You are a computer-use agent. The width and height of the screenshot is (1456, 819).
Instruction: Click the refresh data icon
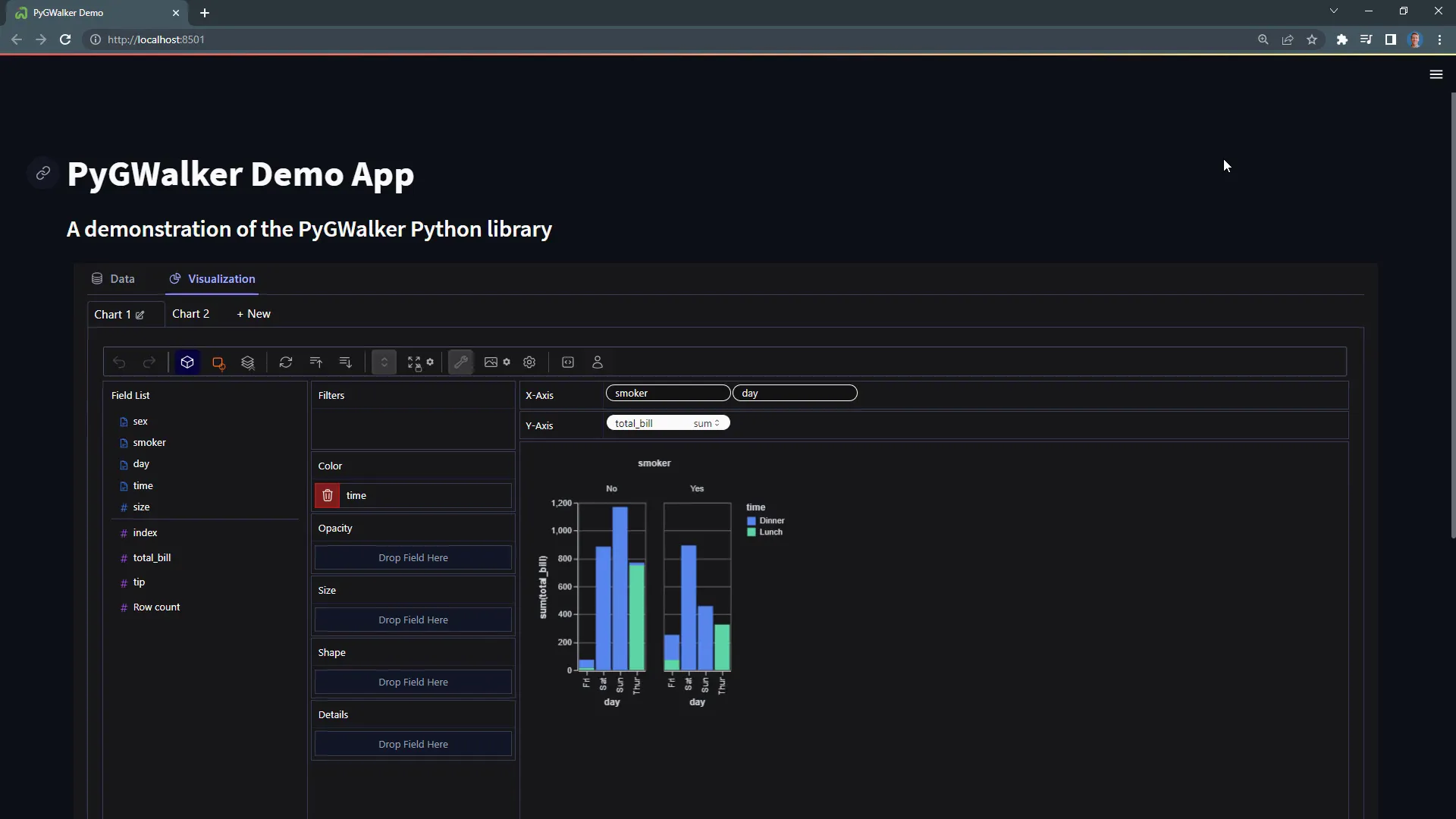pyautogui.click(x=286, y=362)
